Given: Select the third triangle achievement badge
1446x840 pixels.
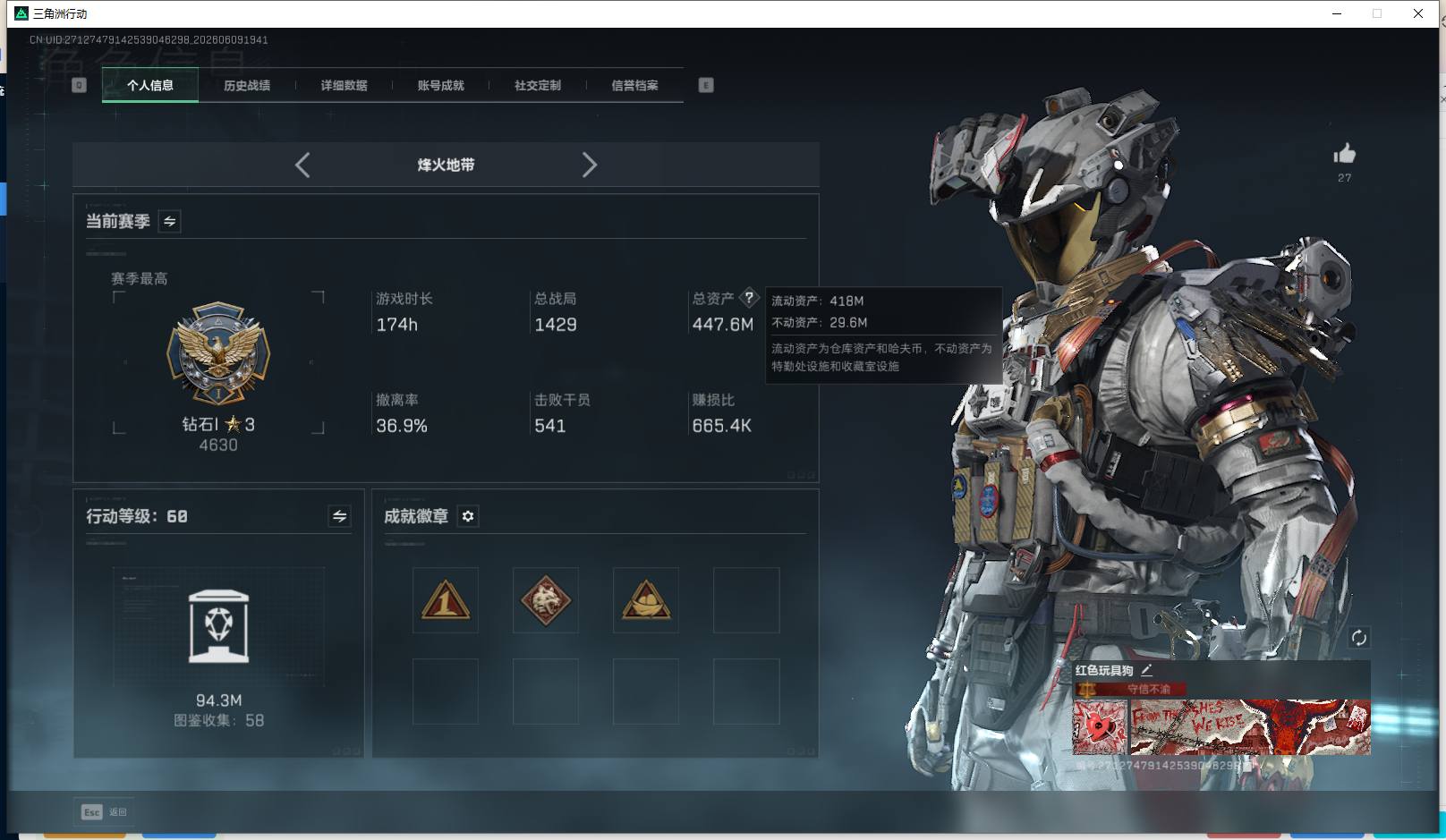Looking at the screenshot, I should [646, 600].
